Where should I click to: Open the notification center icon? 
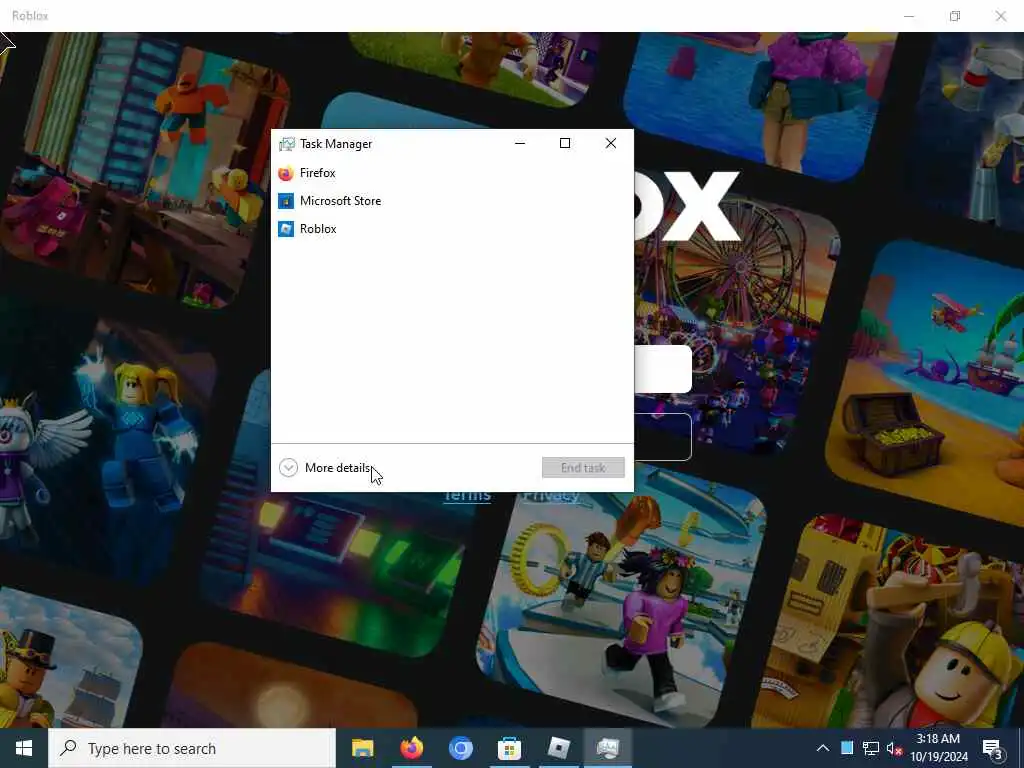click(993, 748)
